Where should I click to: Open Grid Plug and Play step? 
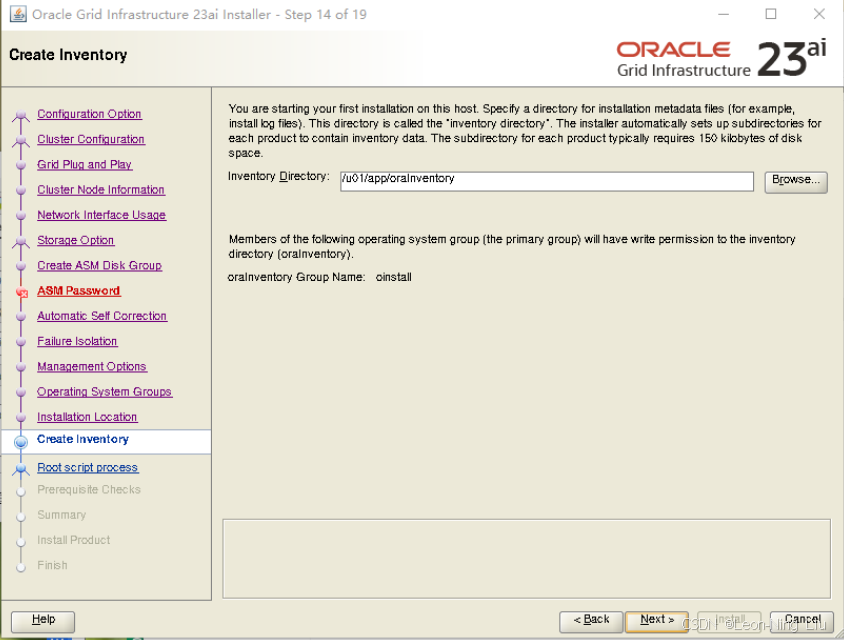pyautogui.click(x=85, y=165)
